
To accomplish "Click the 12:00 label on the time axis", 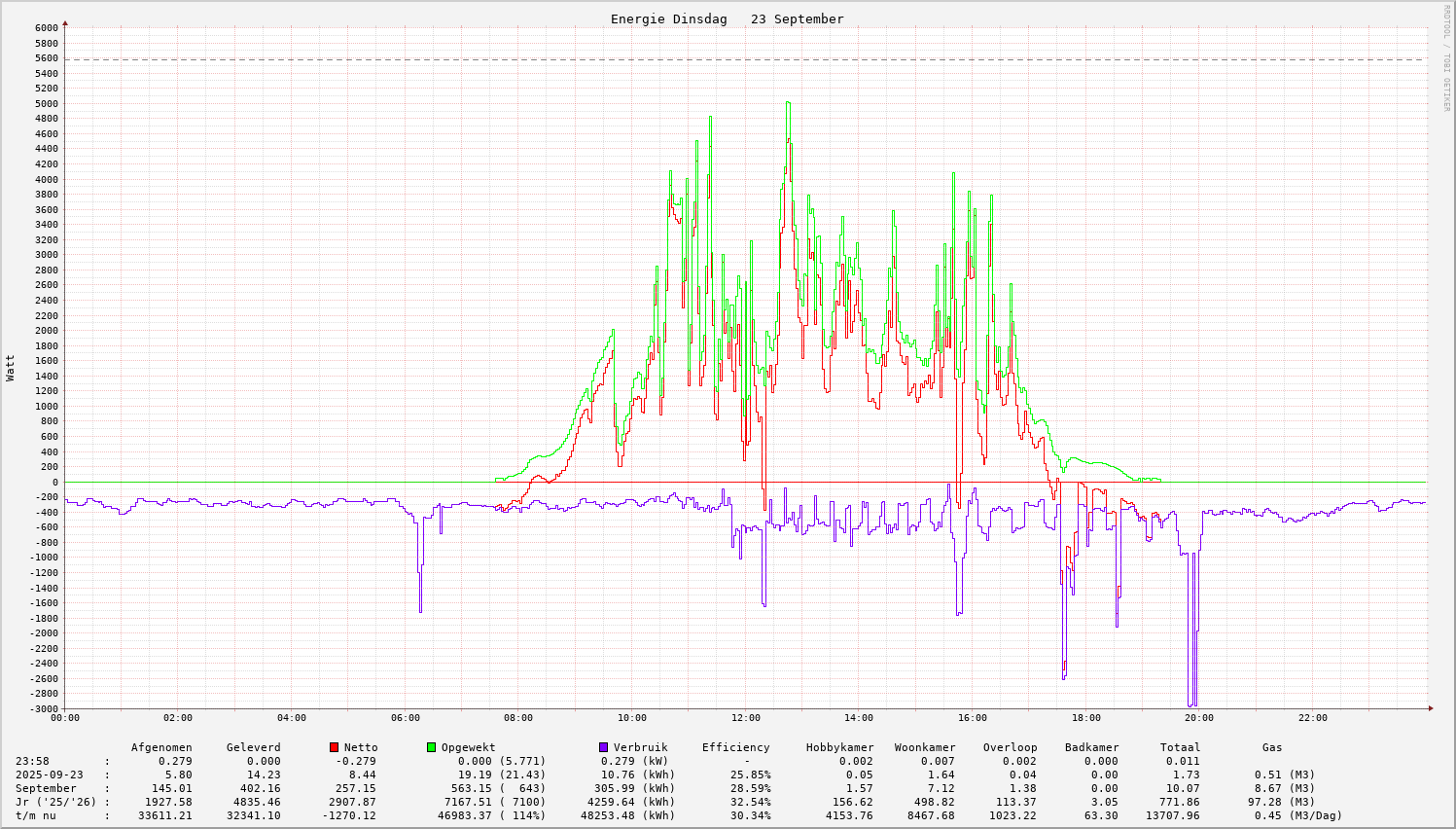I will tap(746, 718).
